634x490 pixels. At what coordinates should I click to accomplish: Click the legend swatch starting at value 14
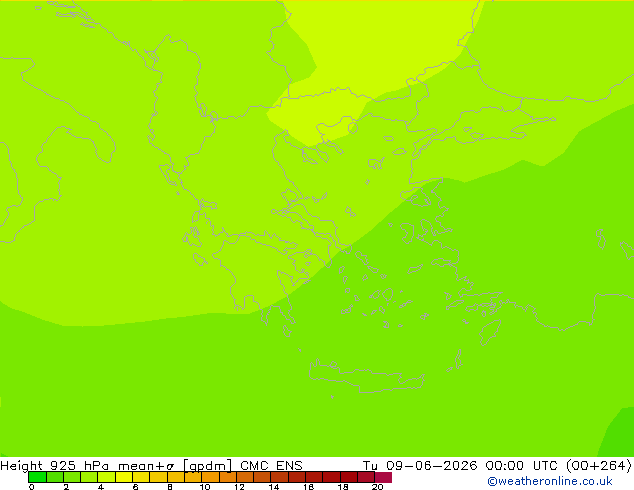279,477
